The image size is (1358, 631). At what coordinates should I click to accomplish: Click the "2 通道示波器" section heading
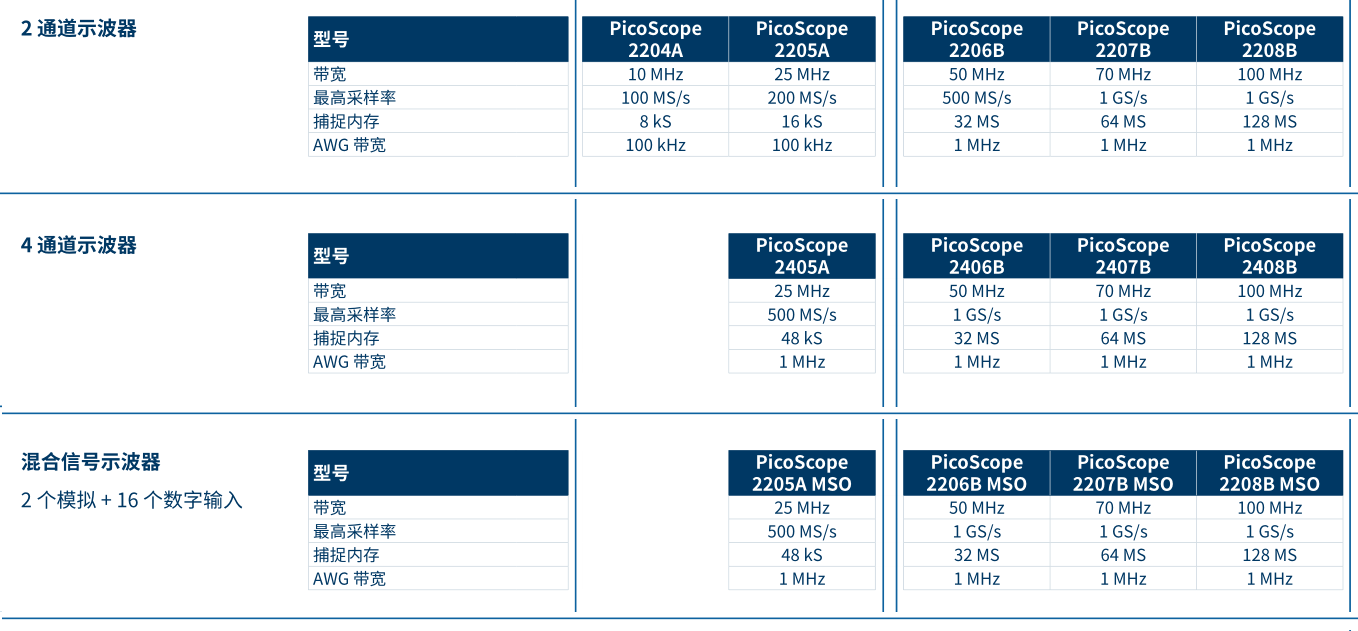coord(79,28)
